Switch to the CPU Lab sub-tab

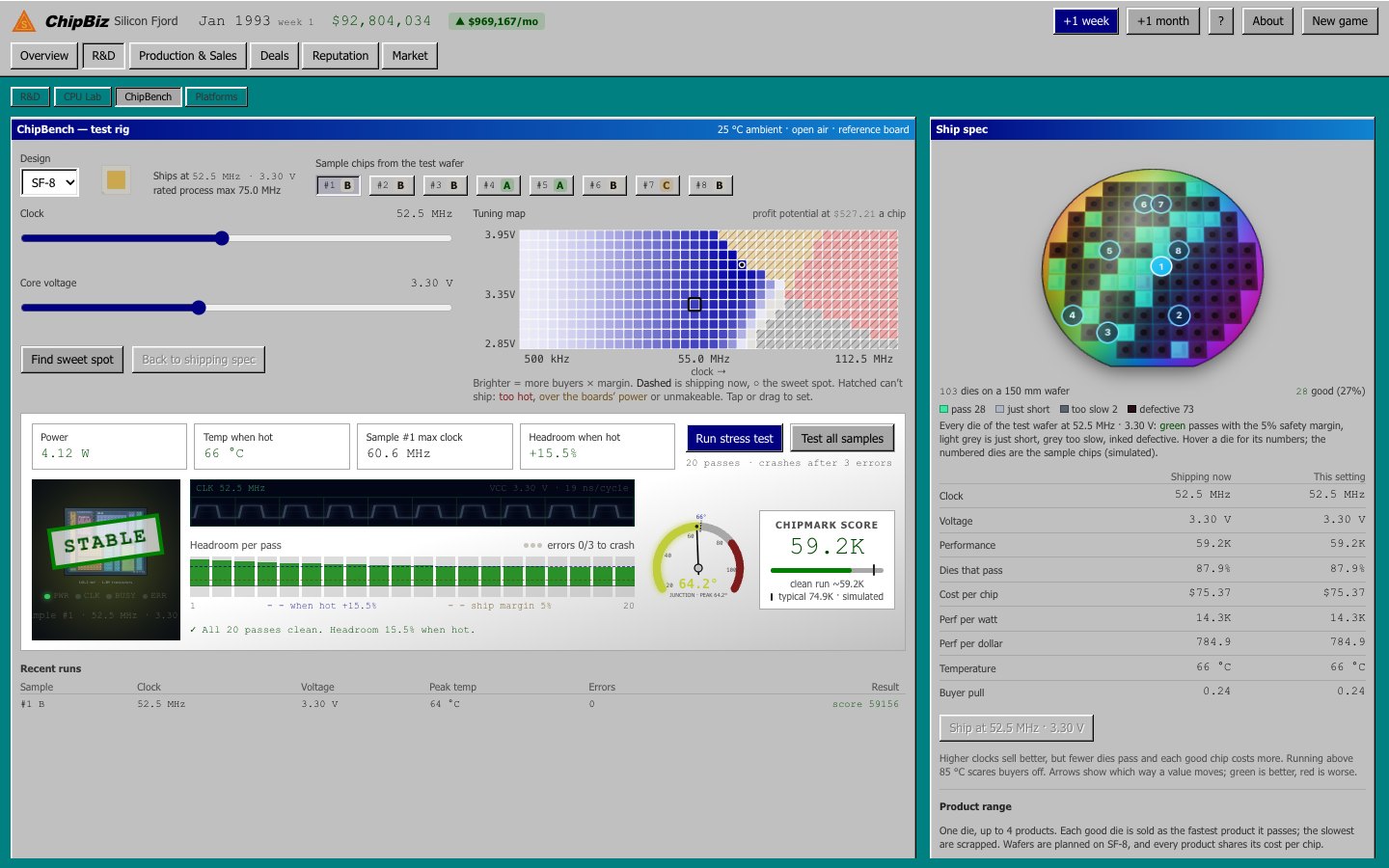(82, 96)
